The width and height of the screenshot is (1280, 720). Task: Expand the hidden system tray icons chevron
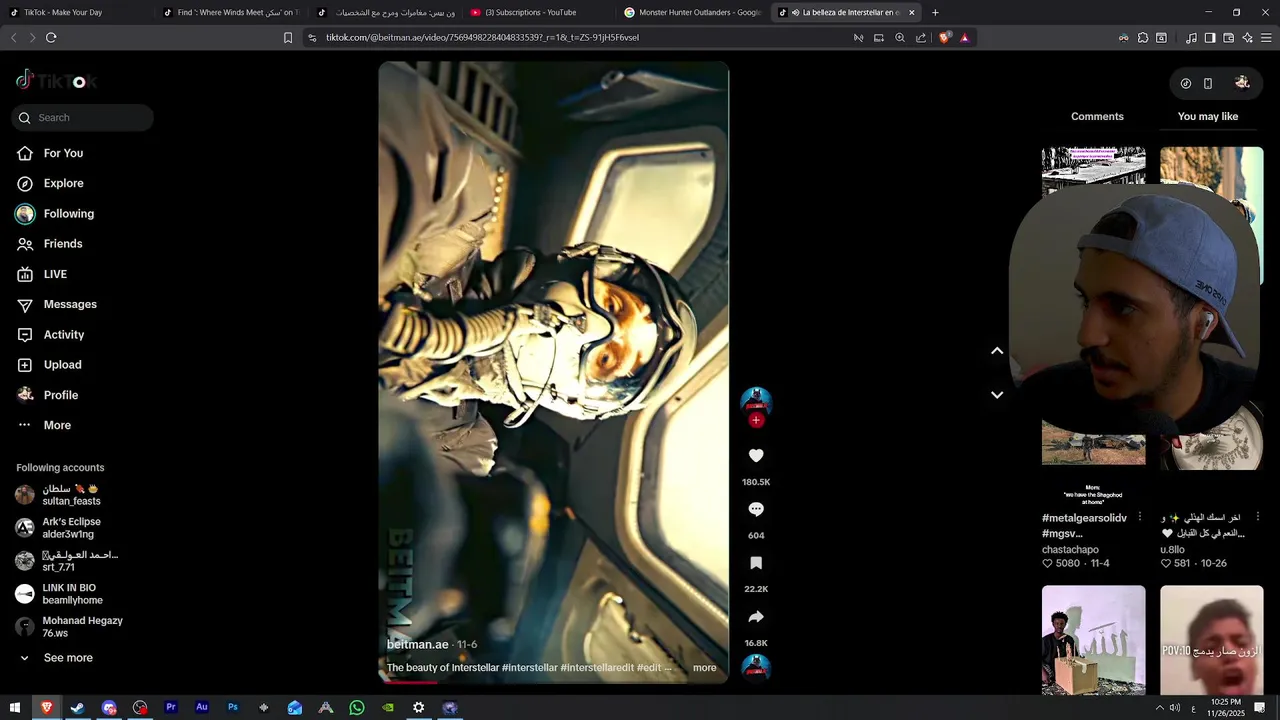[1160, 708]
